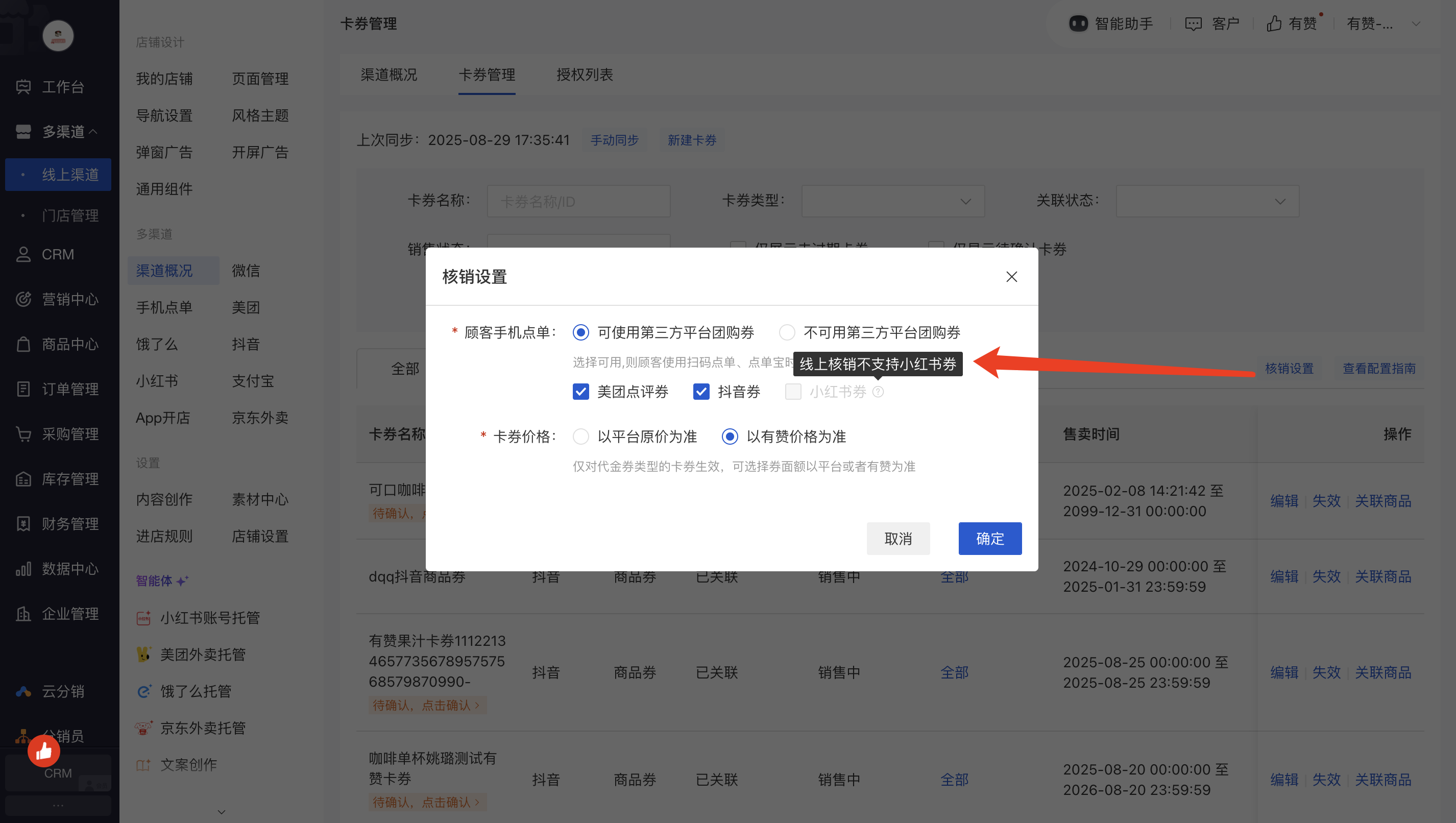Uncheck the 抖音券 checkbox
The width and height of the screenshot is (1456, 823).
tap(701, 392)
